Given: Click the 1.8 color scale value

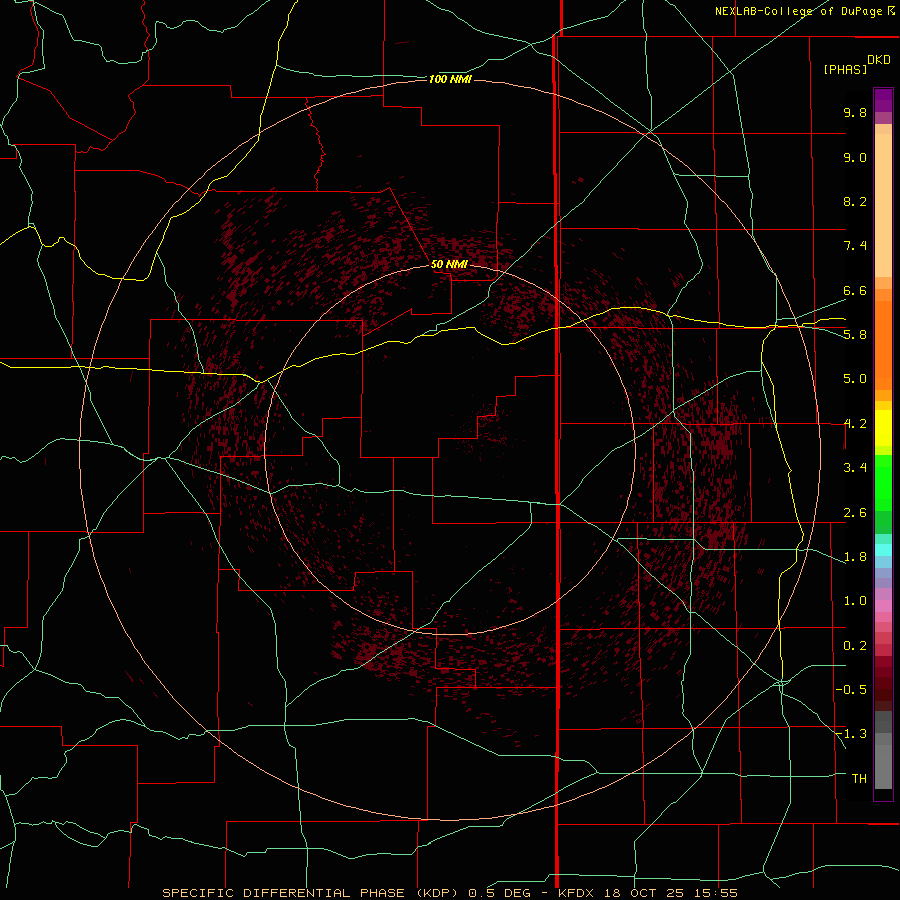Looking at the screenshot, I should tap(855, 557).
